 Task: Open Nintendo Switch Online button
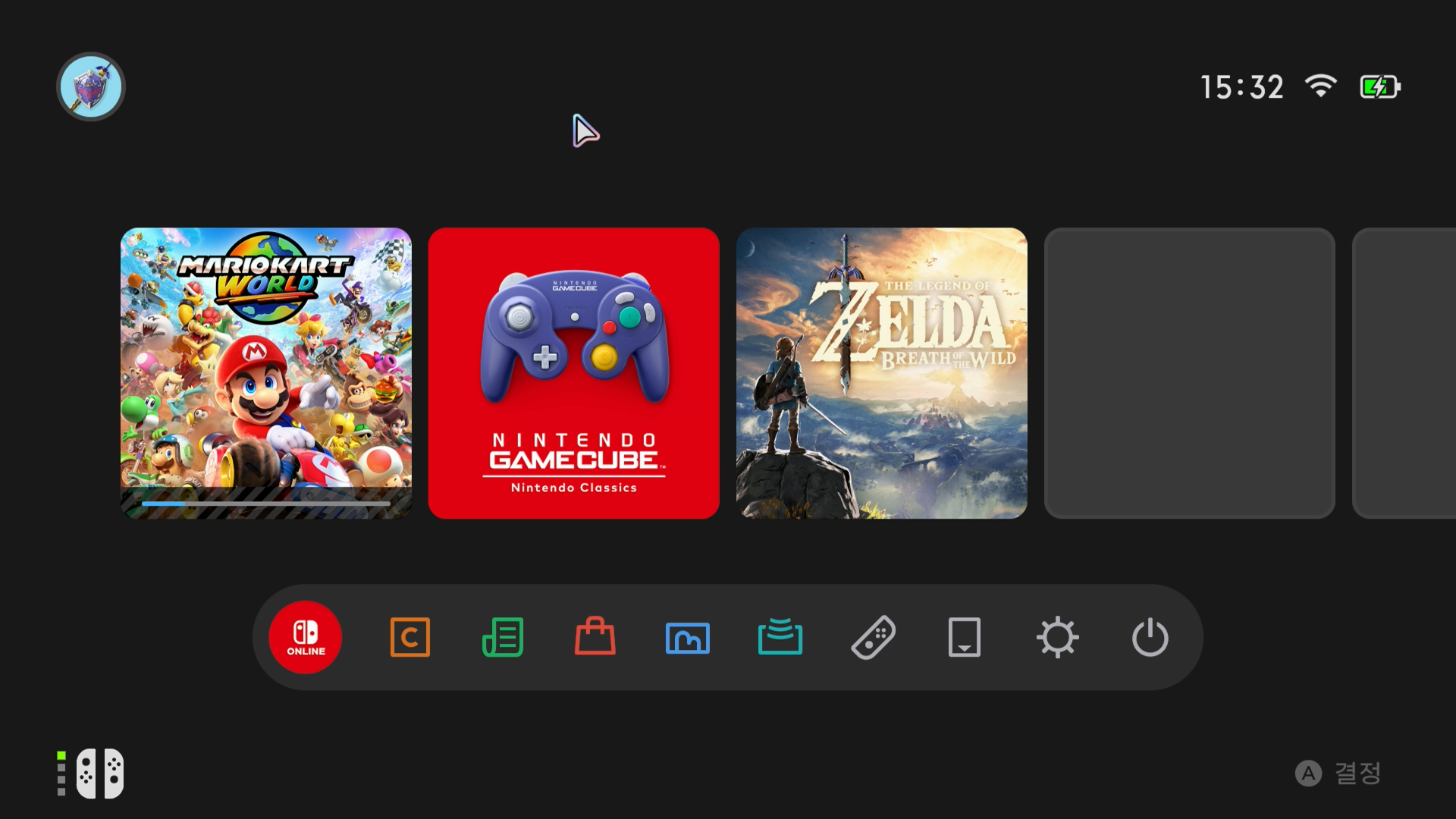[306, 637]
